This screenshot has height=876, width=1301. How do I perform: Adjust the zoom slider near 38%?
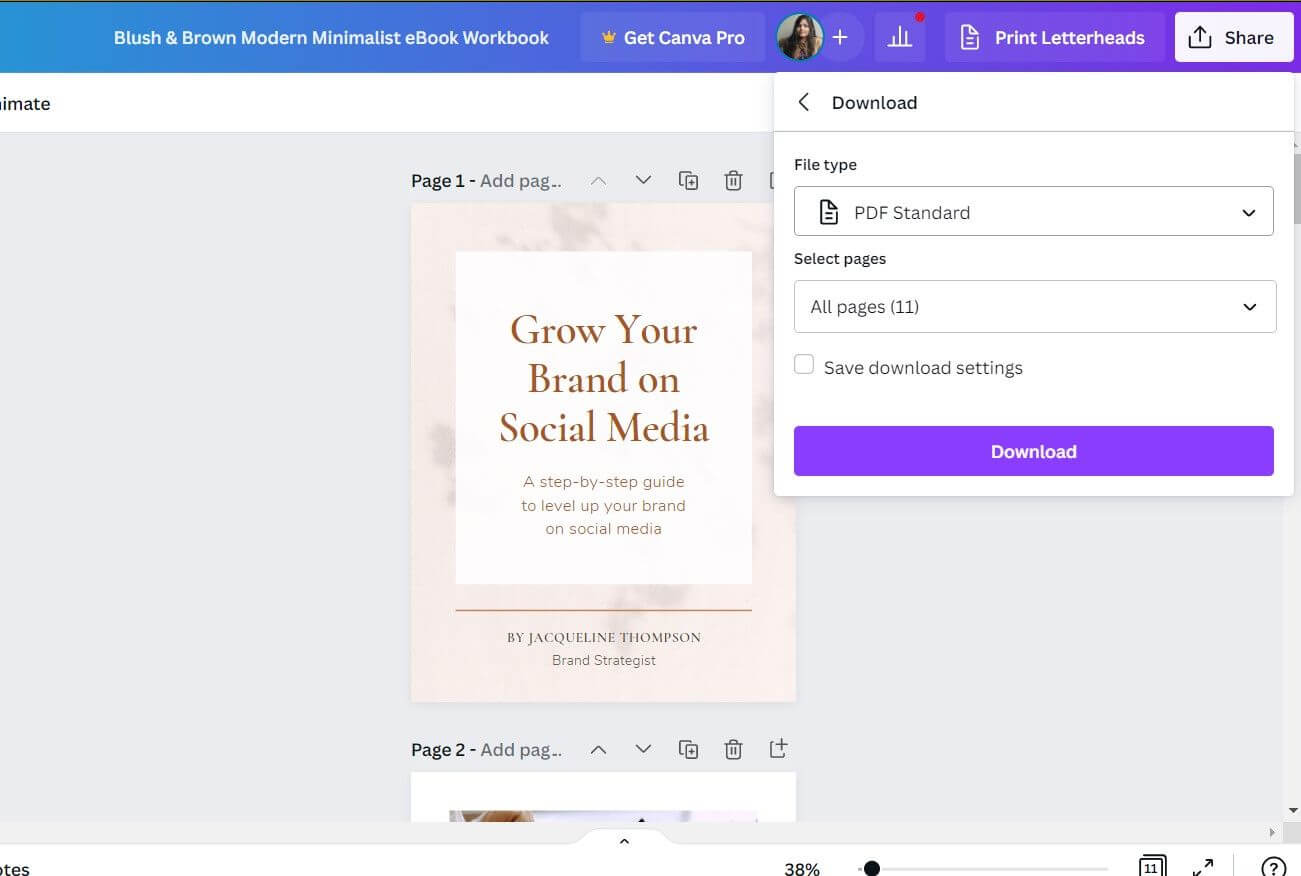pyautogui.click(x=872, y=868)
